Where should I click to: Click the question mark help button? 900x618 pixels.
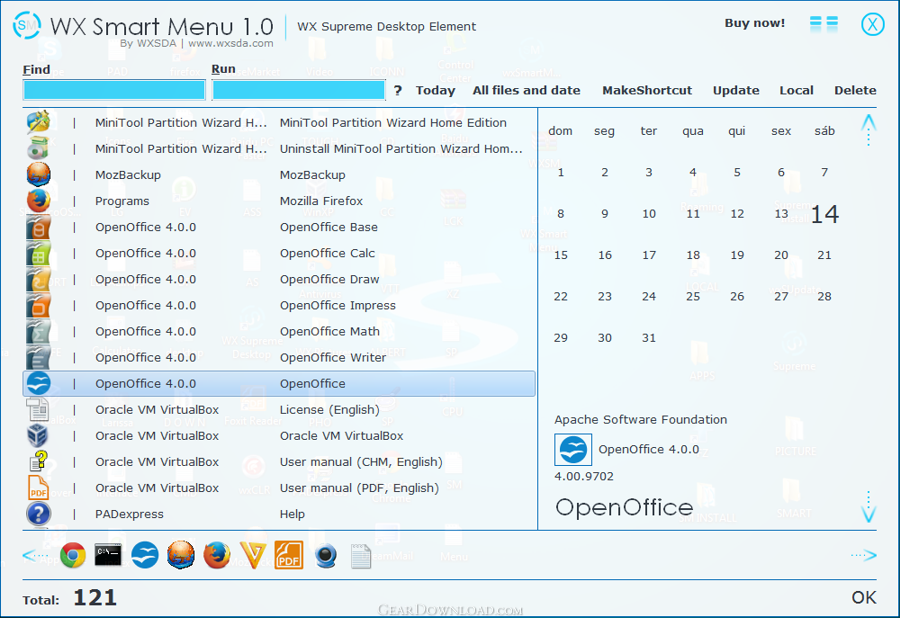tap(398, 90)
